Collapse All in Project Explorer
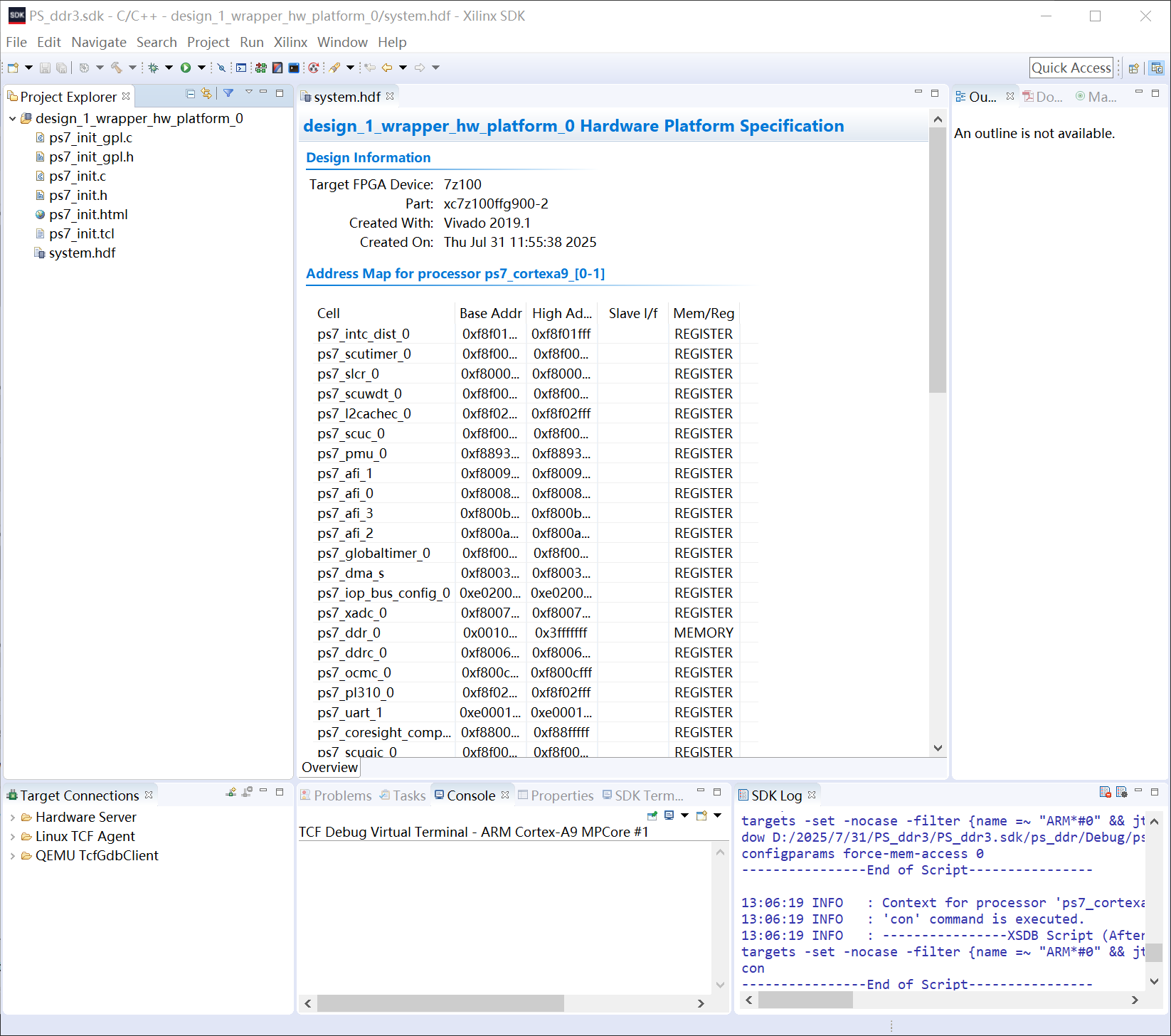The height and width of the screenshot is (1036, 1171). click(190, 93)
